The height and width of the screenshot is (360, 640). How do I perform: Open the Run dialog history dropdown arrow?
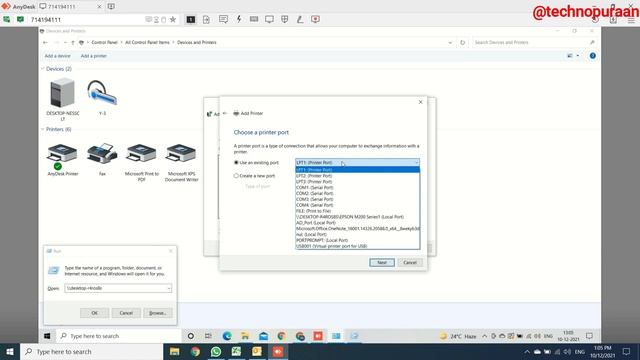click(x=169, y=288)
